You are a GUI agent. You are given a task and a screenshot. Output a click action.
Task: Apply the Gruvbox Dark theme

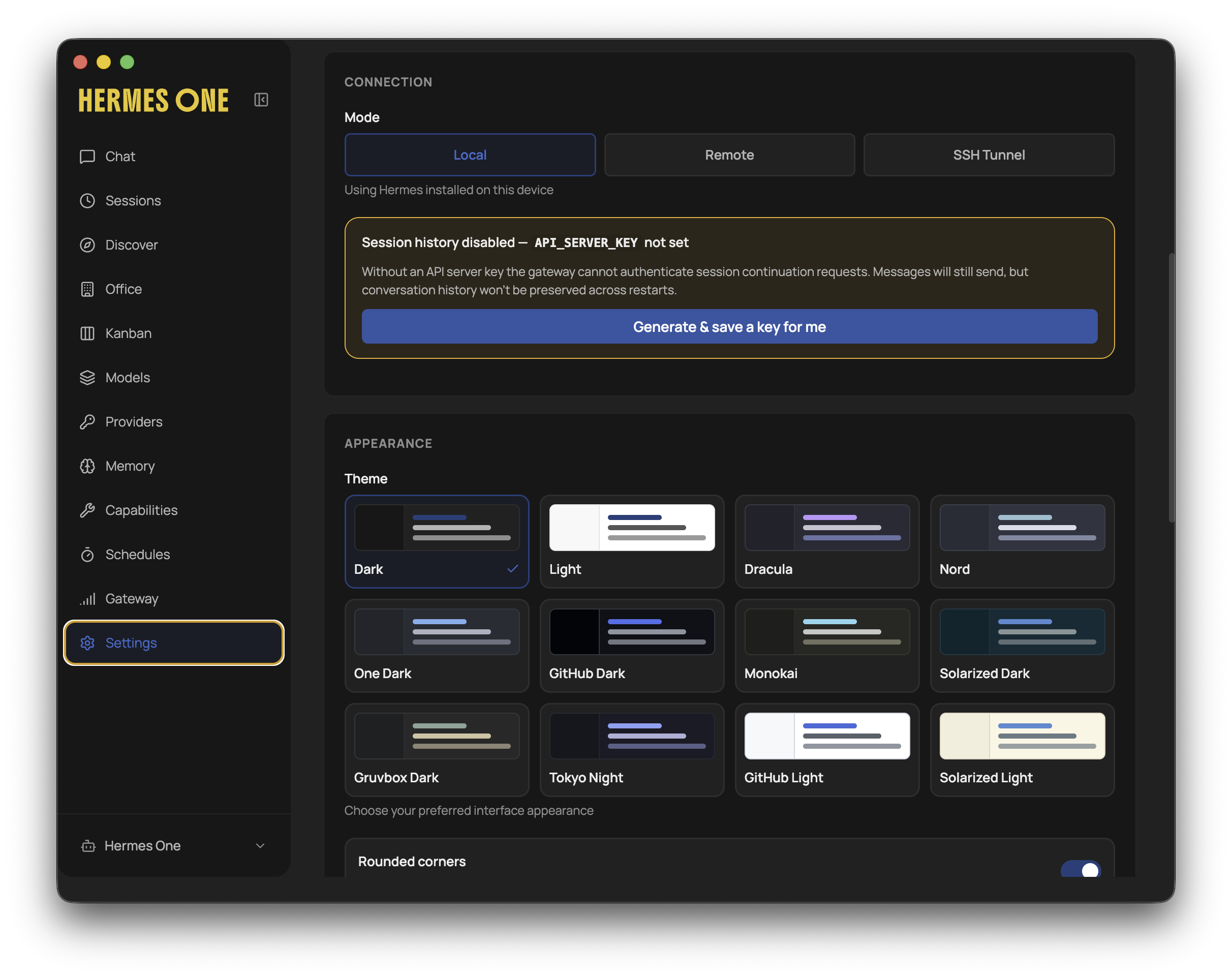tap(437, 750)
